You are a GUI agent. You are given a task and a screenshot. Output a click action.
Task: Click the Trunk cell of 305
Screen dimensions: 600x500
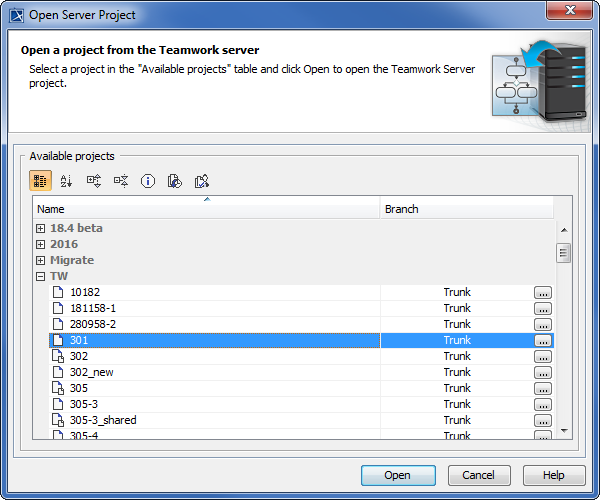[x=457, y=388]
